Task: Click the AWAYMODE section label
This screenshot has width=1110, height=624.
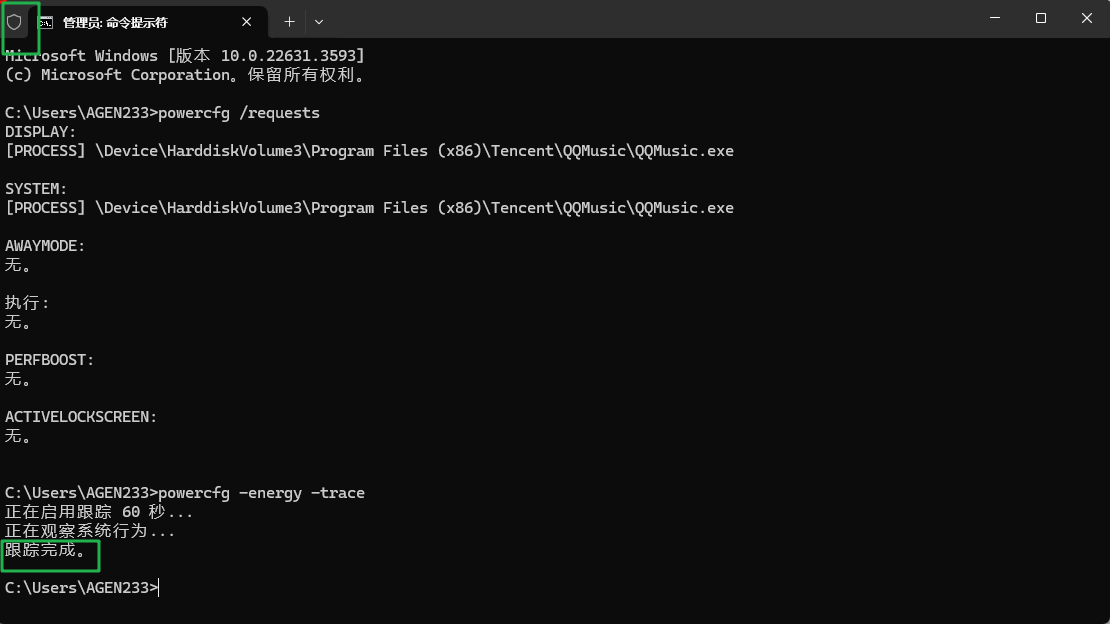Action: coord(45,245)
